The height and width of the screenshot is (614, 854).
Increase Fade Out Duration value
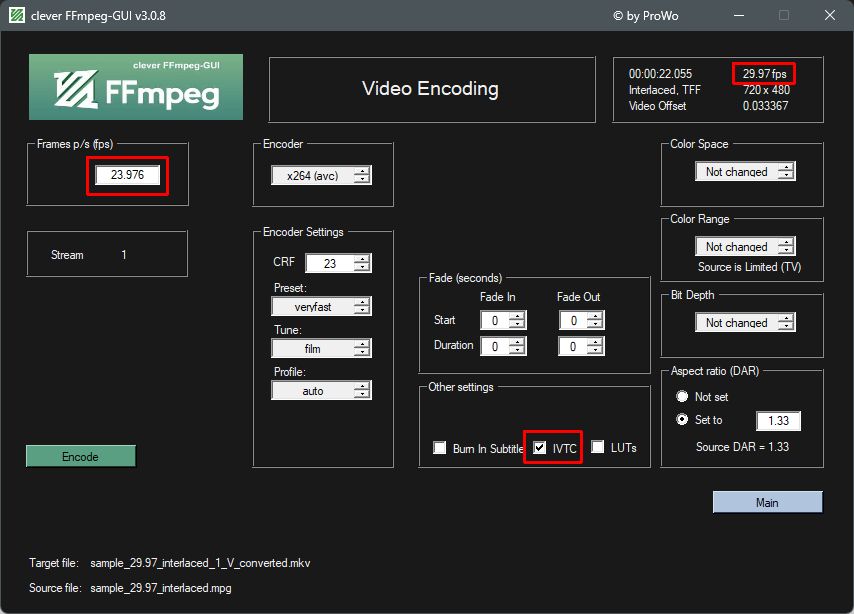pyautogui.click(x=595, y=342)
